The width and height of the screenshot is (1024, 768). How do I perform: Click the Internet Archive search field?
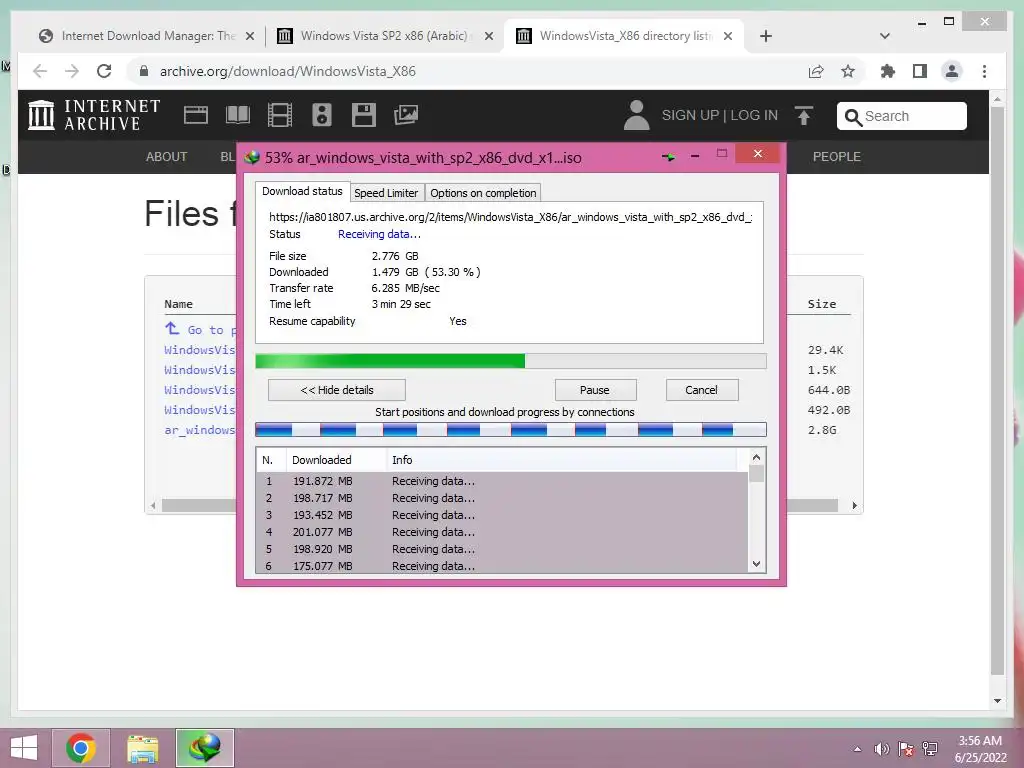(x=902, y=116)
